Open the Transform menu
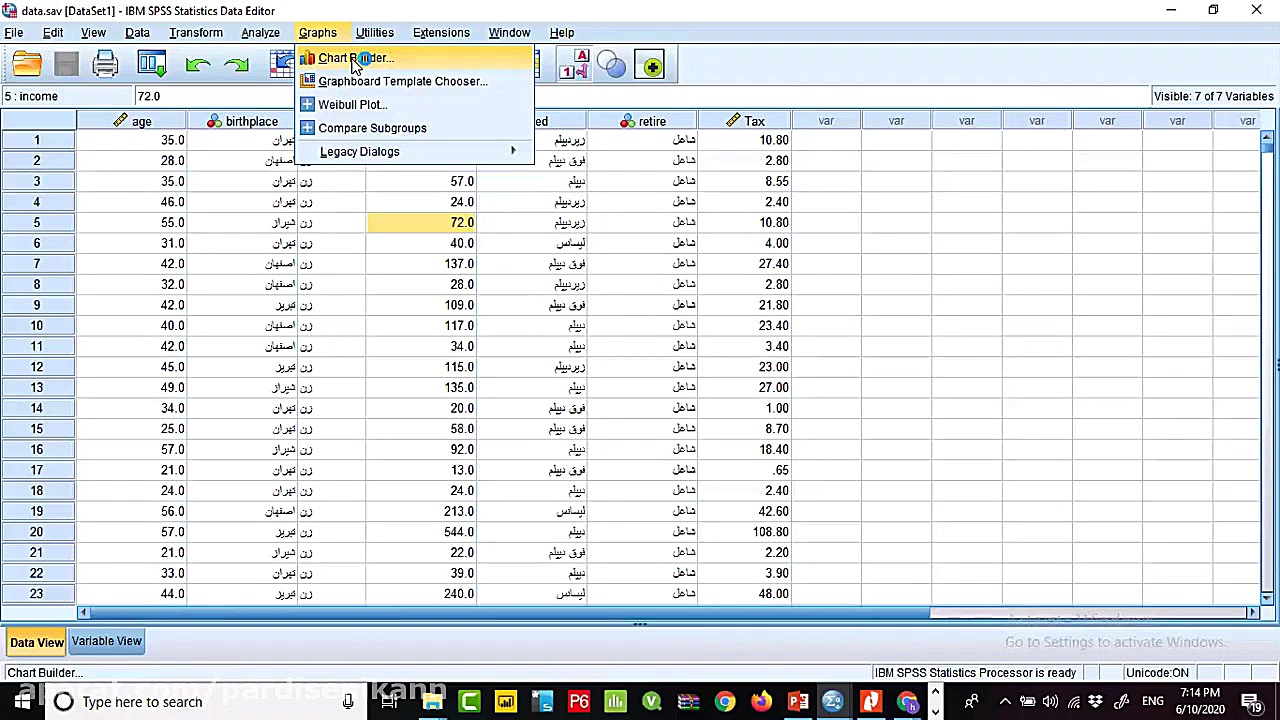 click(x=196, y=32)
